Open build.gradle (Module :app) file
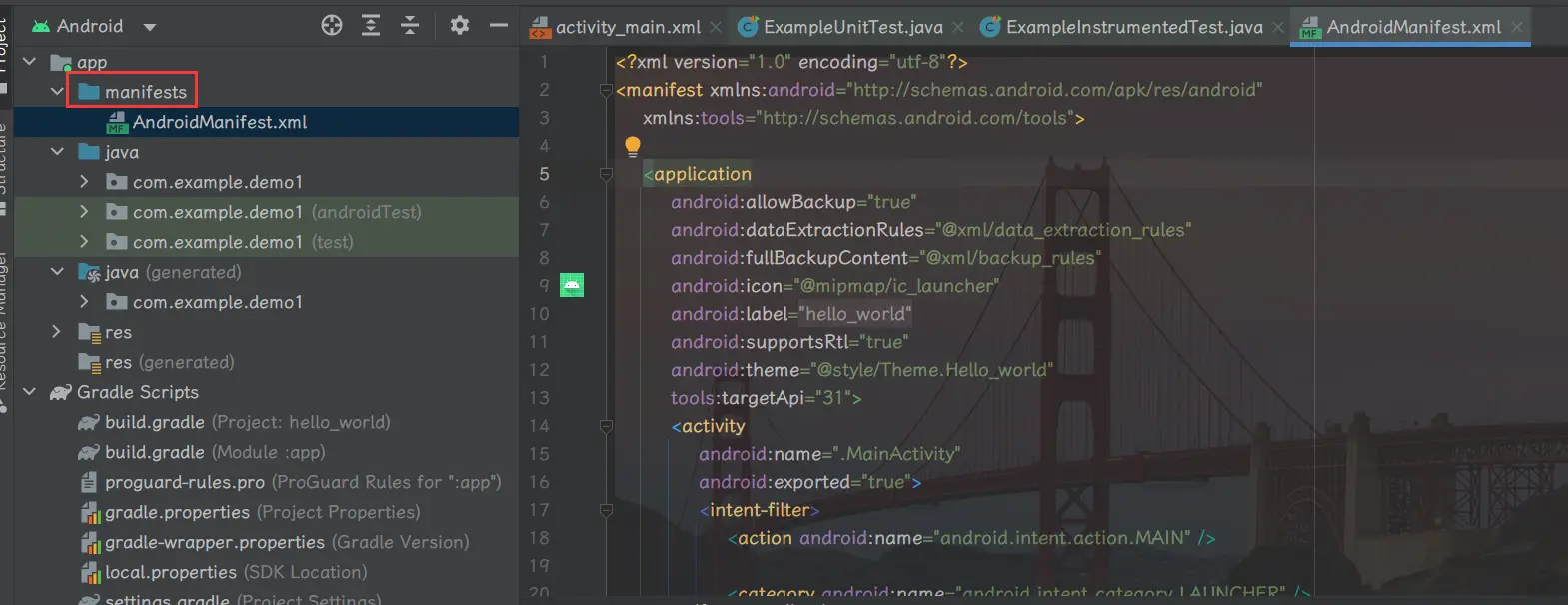This screenshot has width=1568, height=605. [154, 452]
